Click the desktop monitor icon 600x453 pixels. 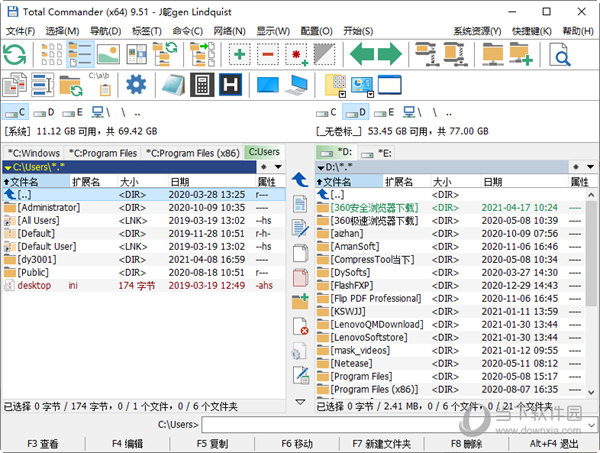[268, 85]
